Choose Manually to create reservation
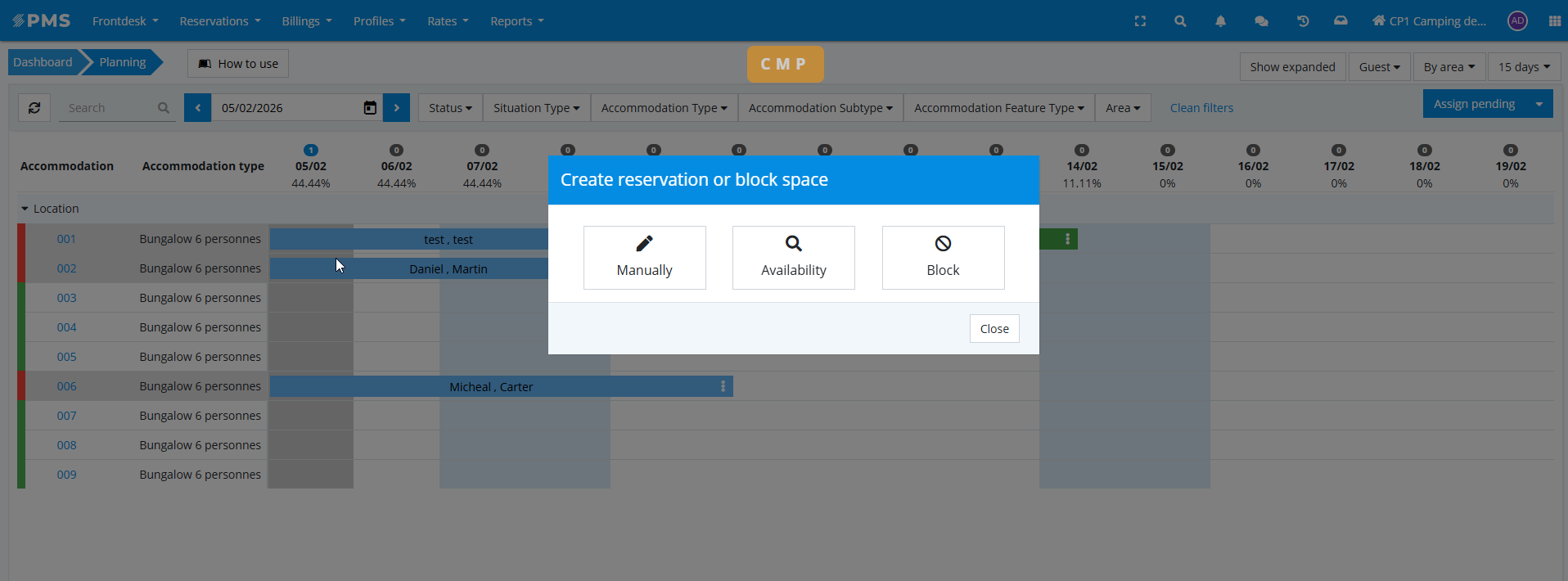Screen dimensions: 1568x581 (x=644, y=258)
